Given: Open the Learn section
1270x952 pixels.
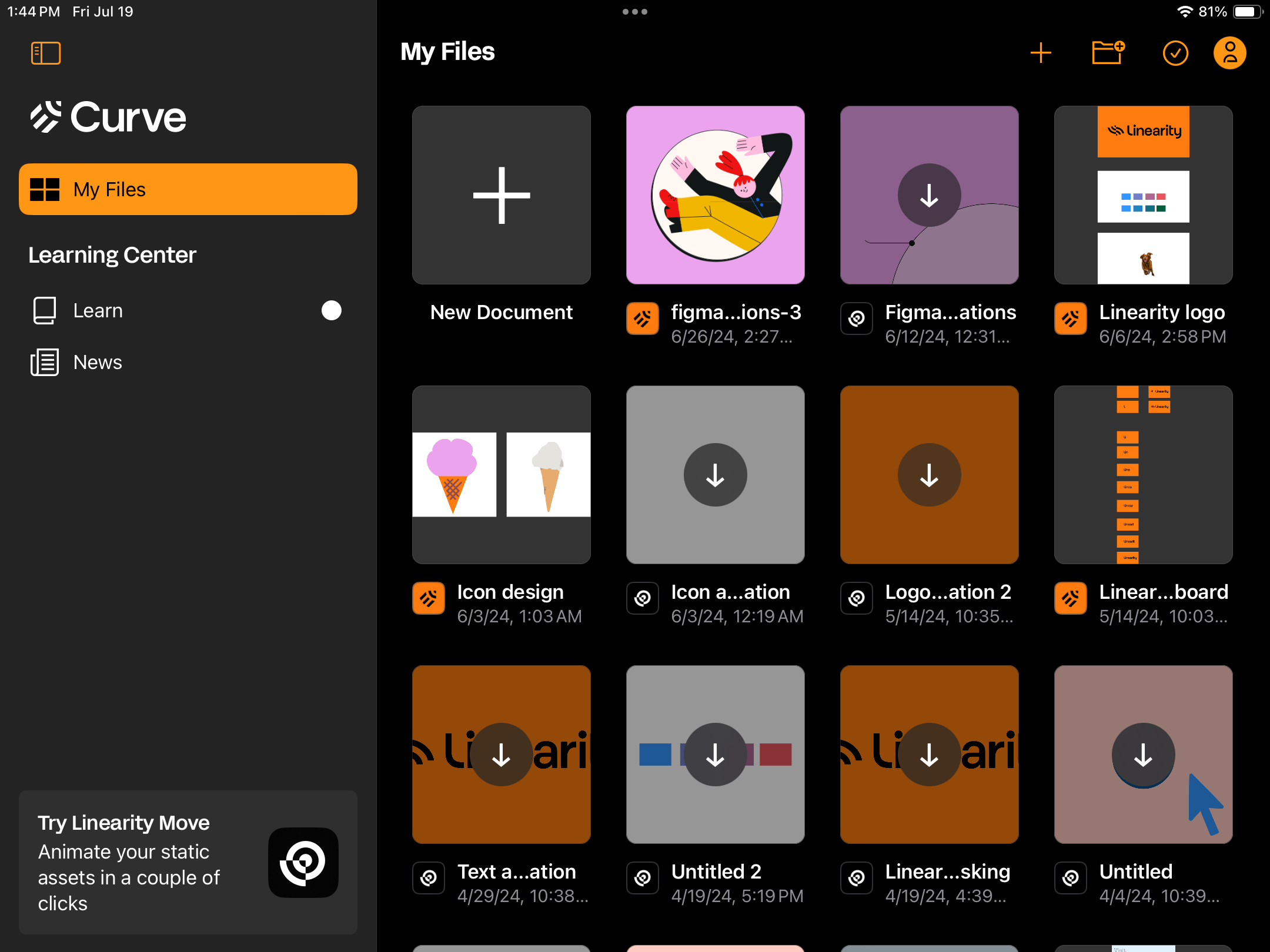Looking at the screenshot, I should point(188,310).
